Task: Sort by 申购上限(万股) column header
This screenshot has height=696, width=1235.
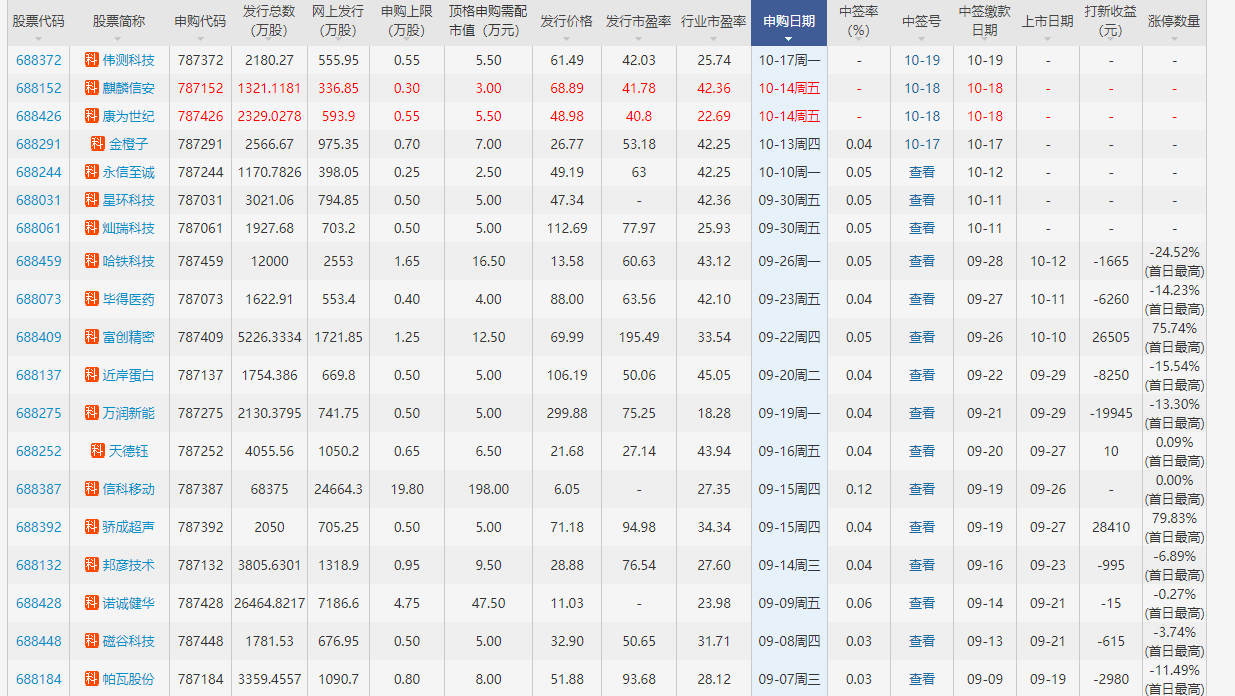Action: tap(407, 22)
